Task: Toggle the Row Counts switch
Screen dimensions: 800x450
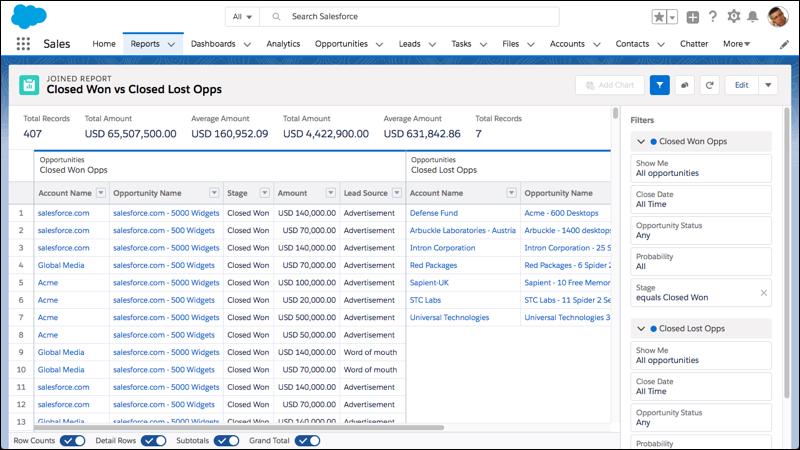Action: click(72, 440)
